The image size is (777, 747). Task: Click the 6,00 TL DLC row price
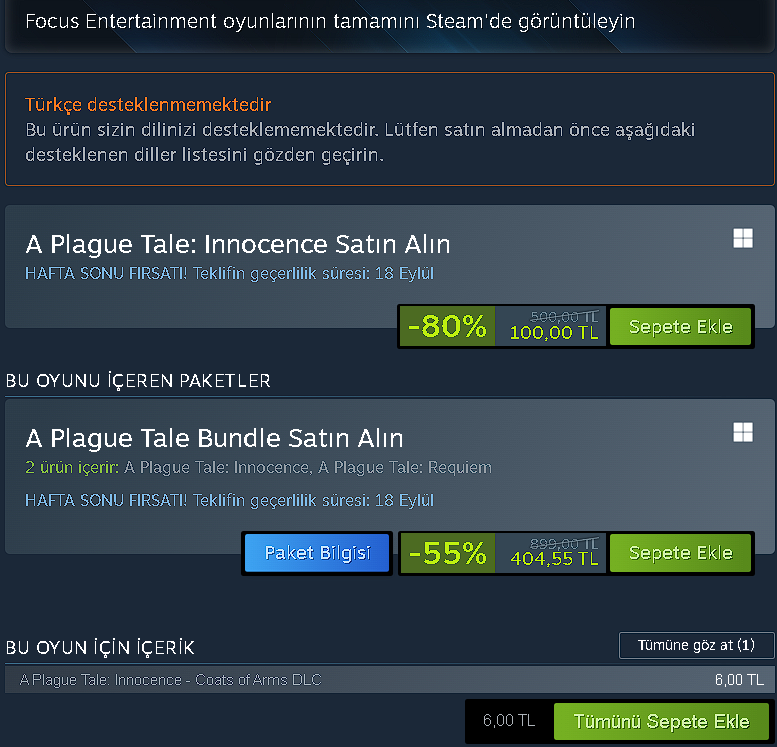point(738,680)
